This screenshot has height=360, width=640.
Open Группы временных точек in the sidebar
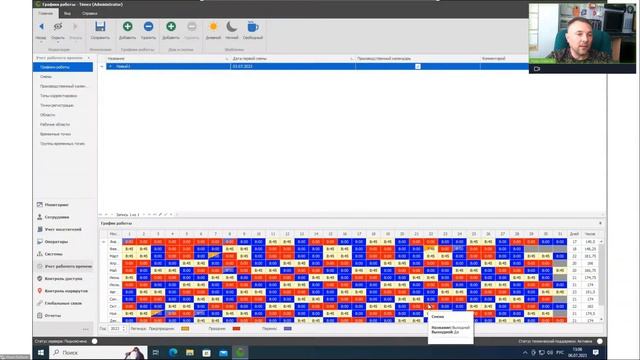tap(63, 144)
